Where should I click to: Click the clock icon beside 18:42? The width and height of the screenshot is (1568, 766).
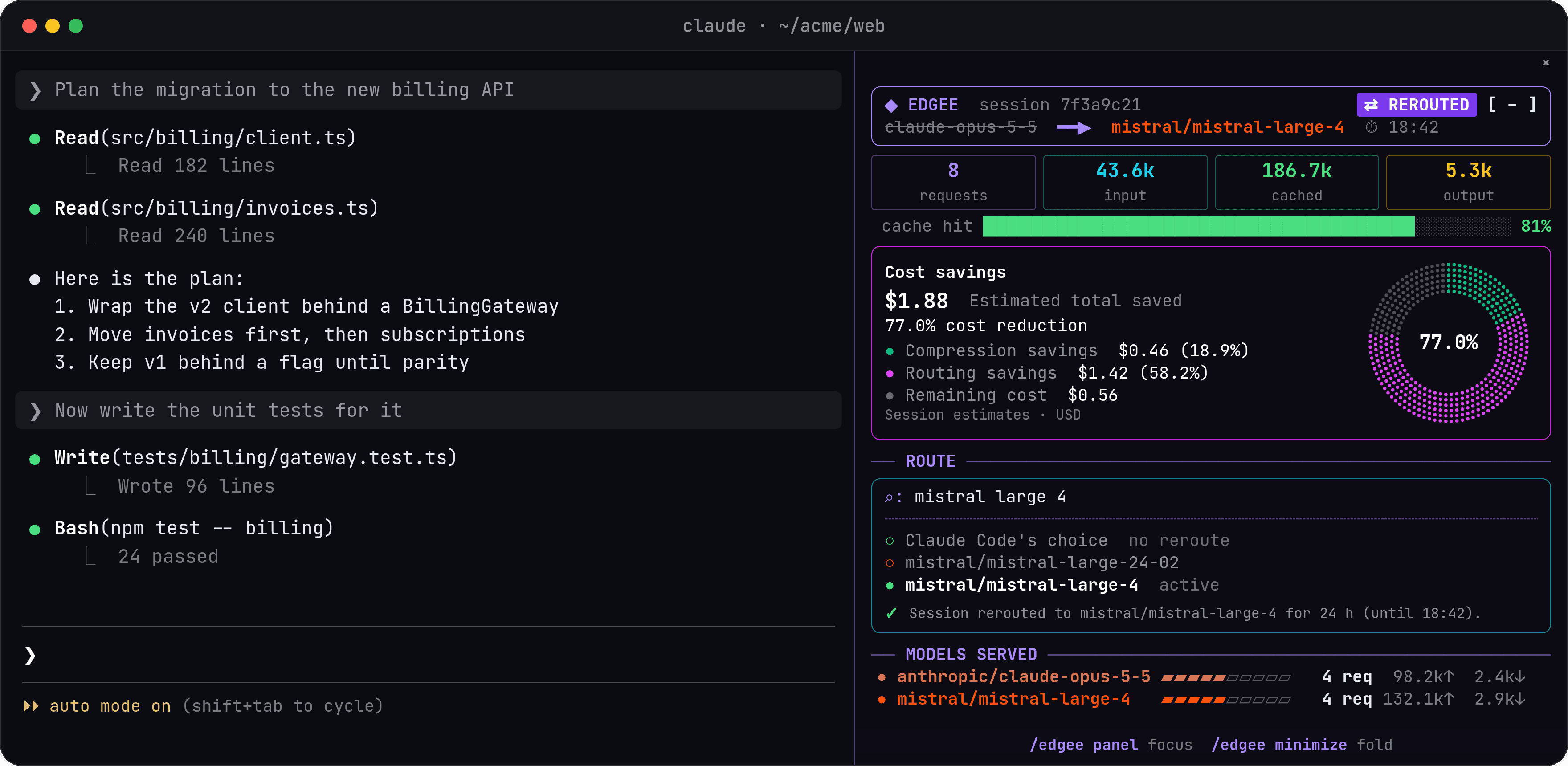tap(1372, 127)
